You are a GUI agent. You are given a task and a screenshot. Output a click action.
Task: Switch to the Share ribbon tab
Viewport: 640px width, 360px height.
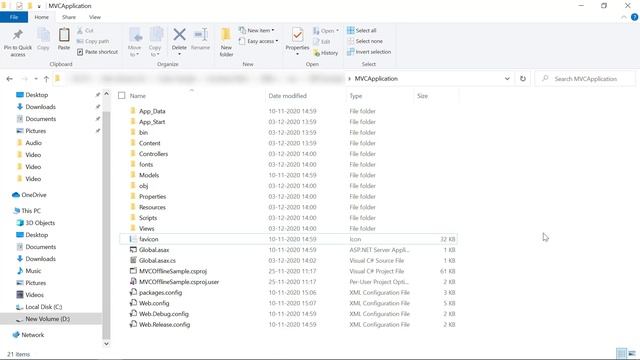pyautogui.click(x=69, y=17)
